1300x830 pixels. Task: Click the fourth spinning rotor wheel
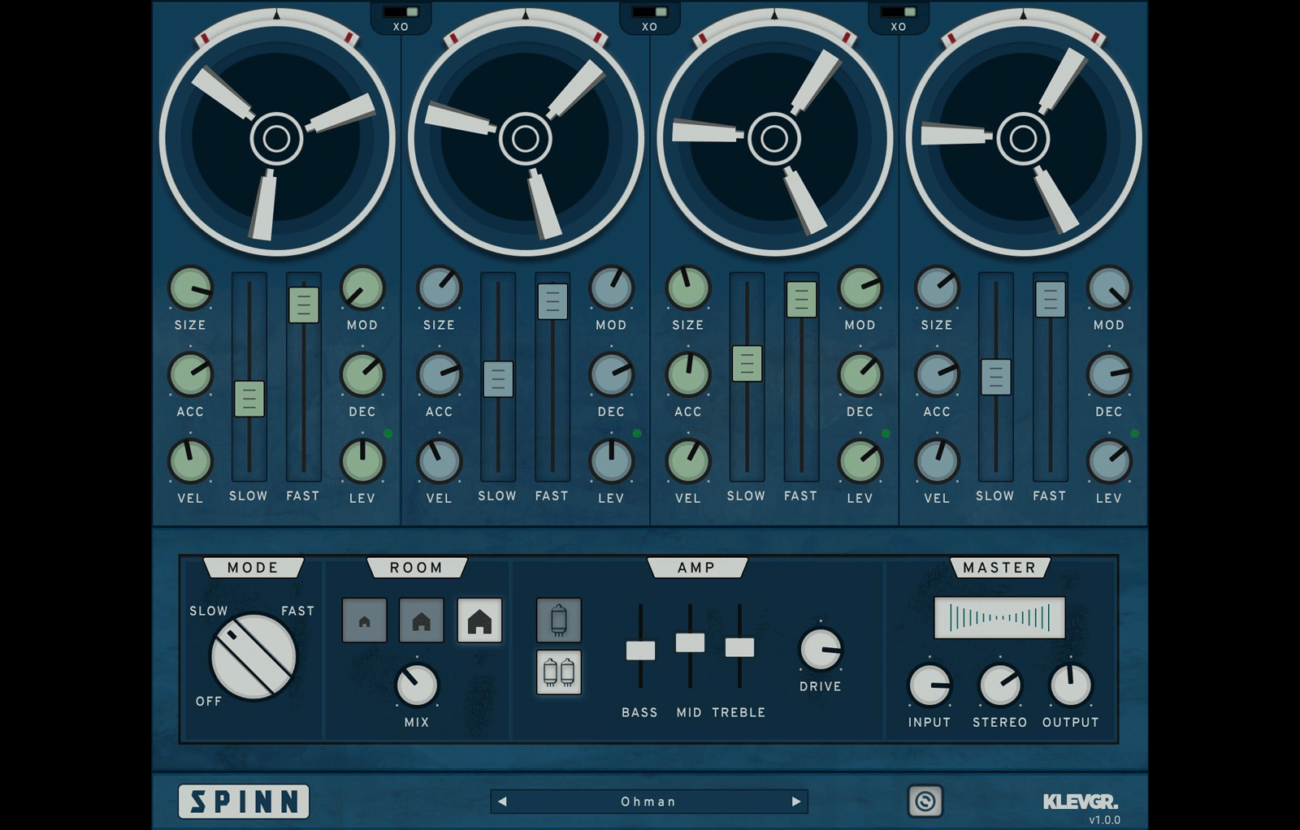pyautogui.click(x=1023, y=138)
